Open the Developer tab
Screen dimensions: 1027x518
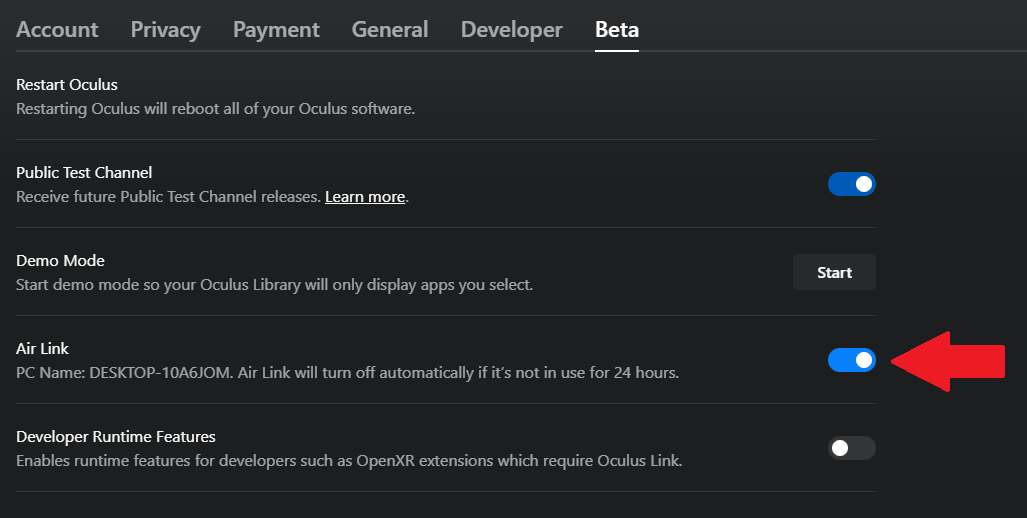(x=511, y=30)
